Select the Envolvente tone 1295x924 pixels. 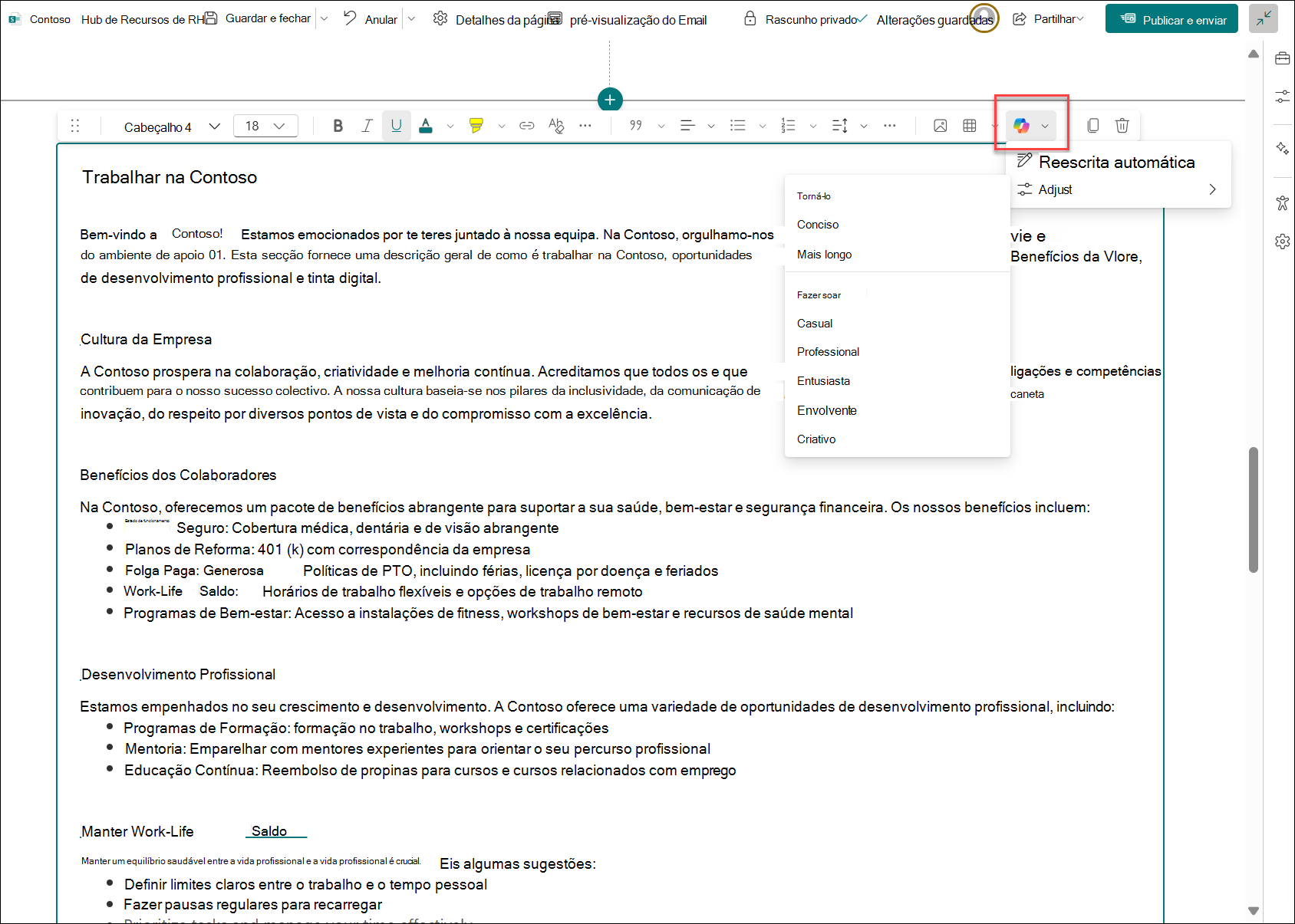coord(827,410)
